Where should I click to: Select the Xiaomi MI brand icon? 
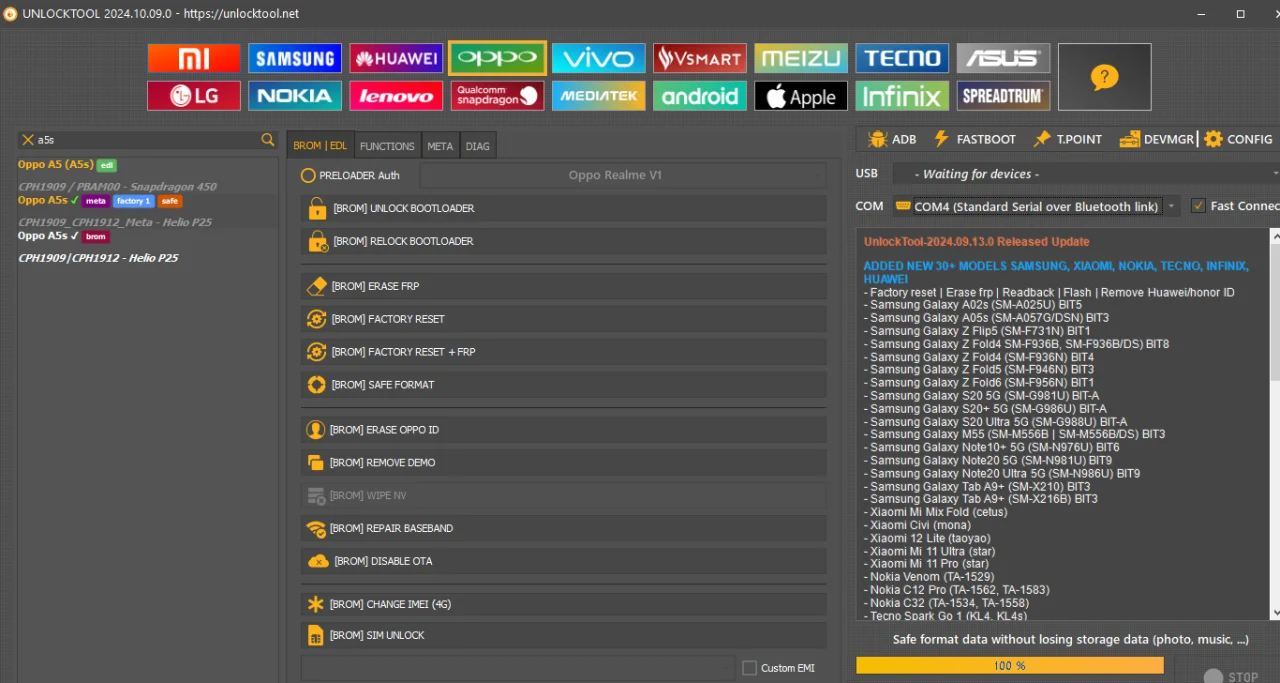point(194,58)
